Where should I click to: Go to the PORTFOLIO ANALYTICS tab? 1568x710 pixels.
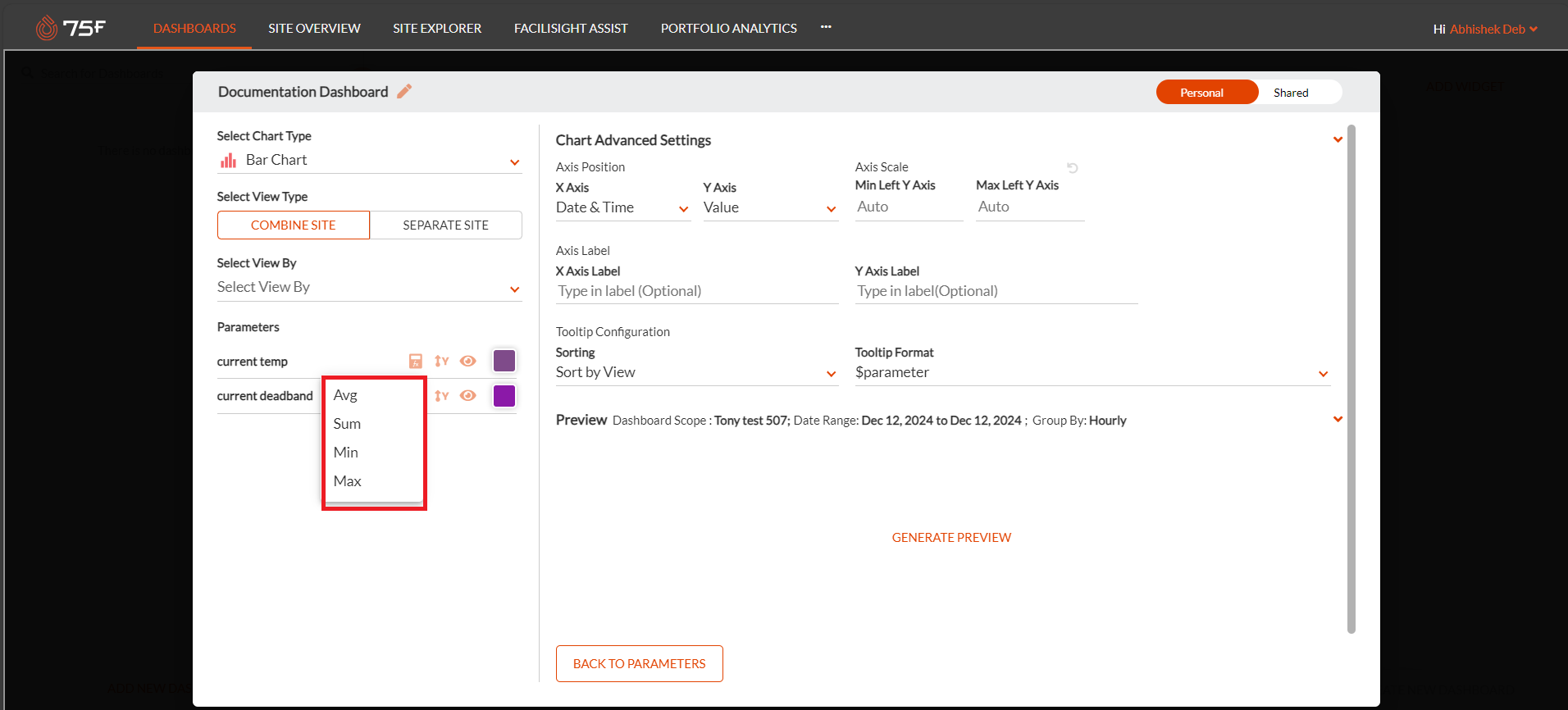point(729,28)
